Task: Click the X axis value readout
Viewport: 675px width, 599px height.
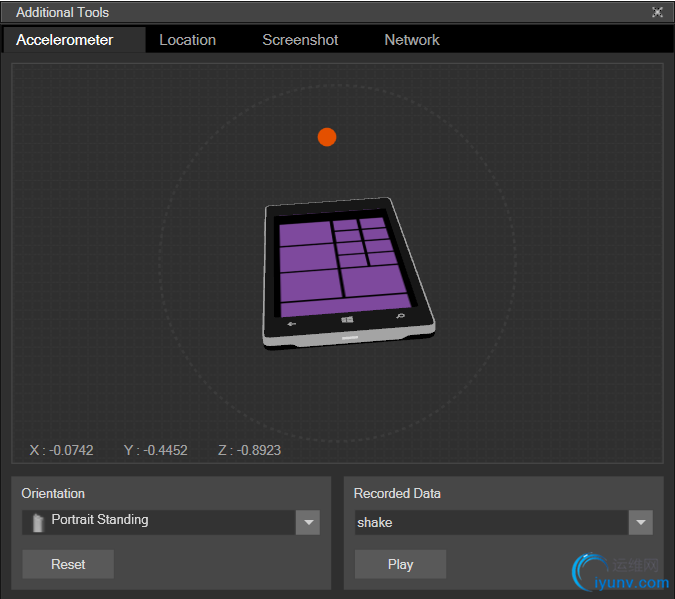Action: coord(61,450)
